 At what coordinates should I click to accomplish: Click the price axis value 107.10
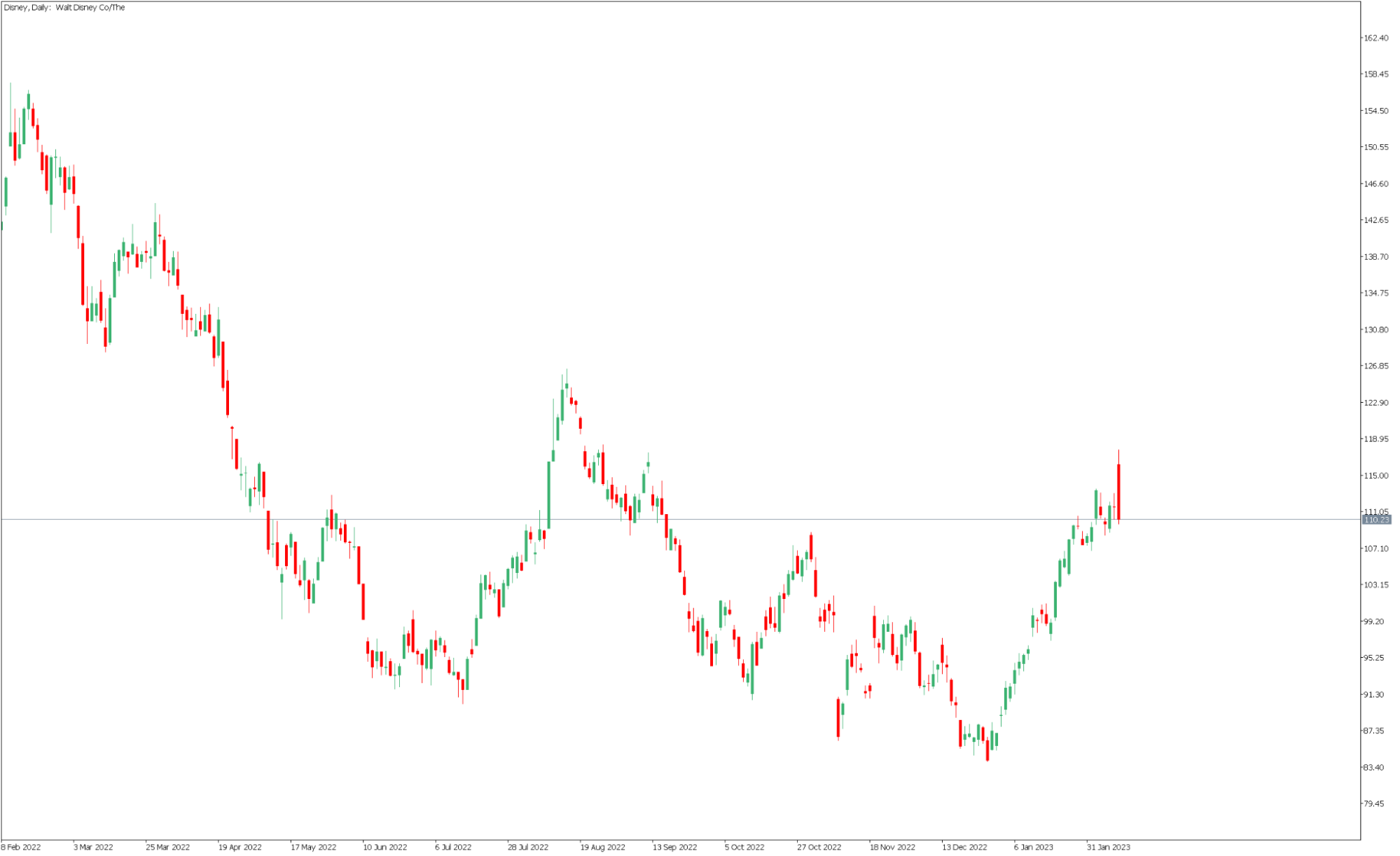1375,548
